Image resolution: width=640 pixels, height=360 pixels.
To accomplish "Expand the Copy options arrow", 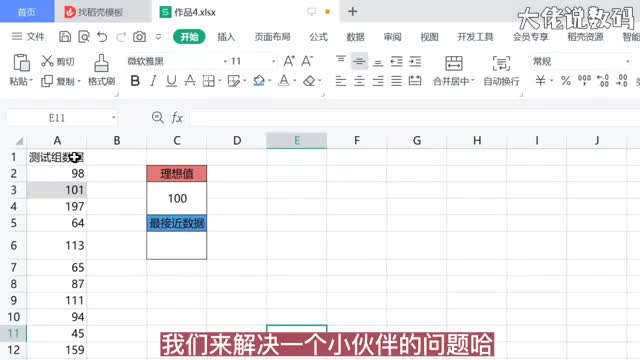I will click(x=79, y=81).
